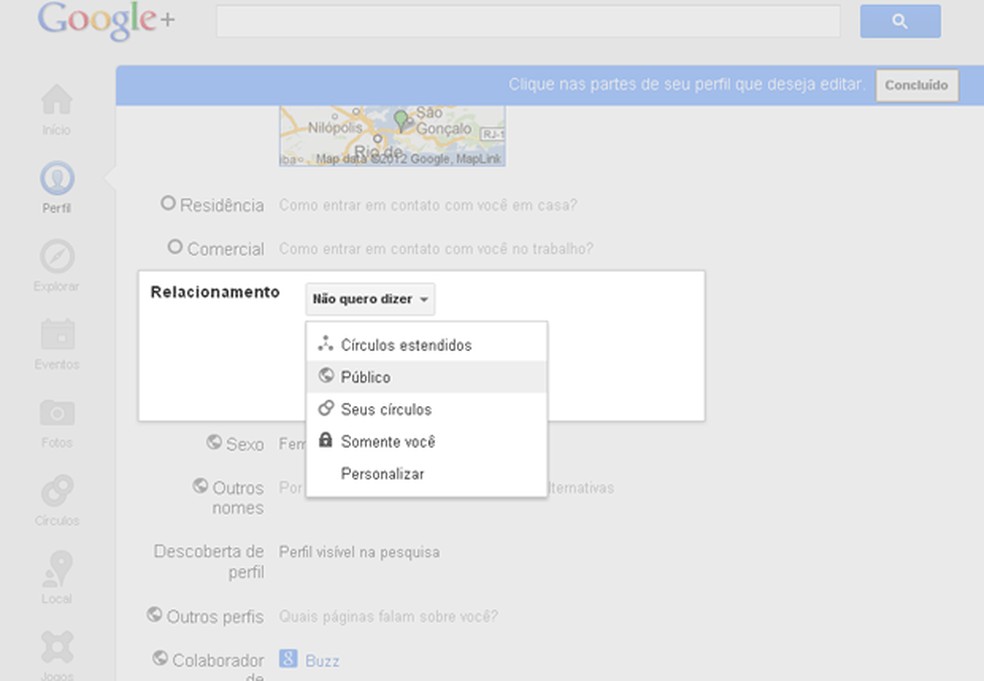Edit Comercial contact field placeholder
This screenshot has width=984, height=681.
pyautogui.click(x=436, y=249)
